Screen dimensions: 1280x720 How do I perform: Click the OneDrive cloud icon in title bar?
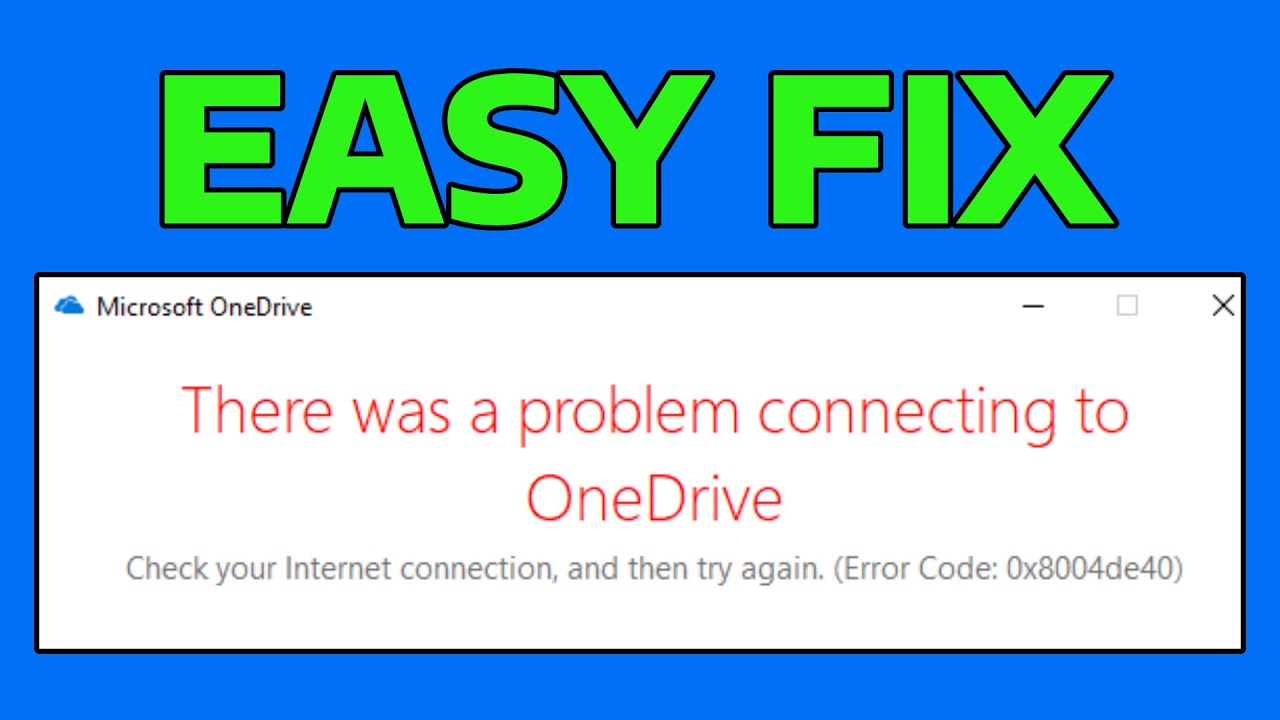tap(69, 306)
